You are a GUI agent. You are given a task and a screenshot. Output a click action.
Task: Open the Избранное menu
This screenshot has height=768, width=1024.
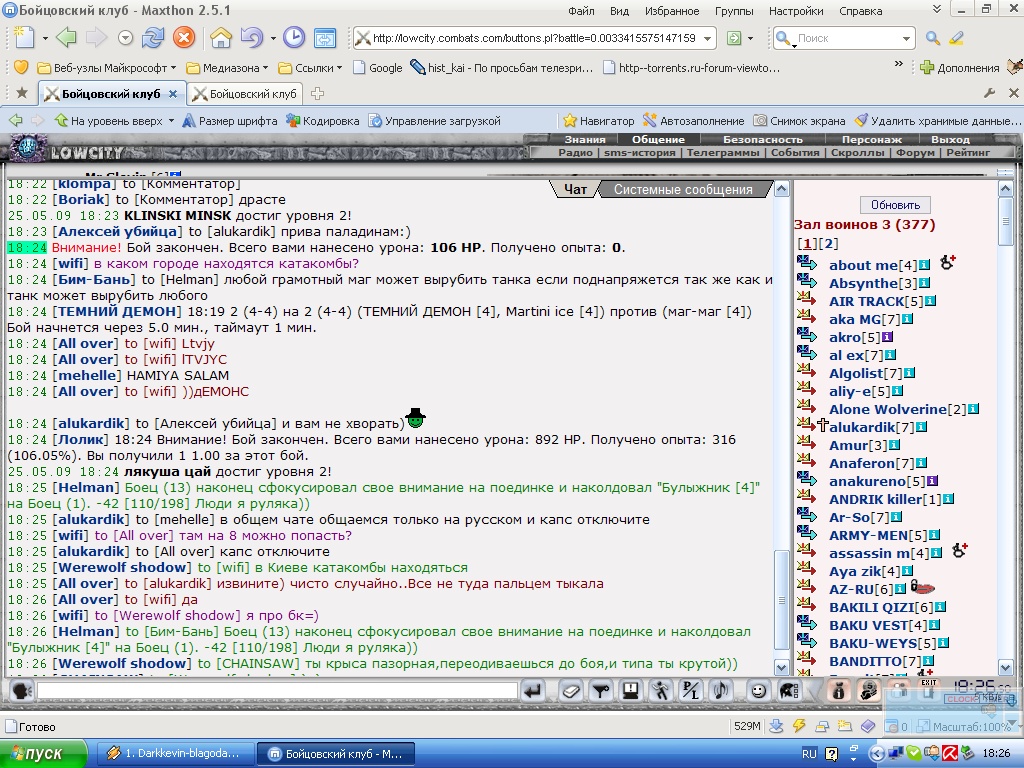click(x=671, y=11)
